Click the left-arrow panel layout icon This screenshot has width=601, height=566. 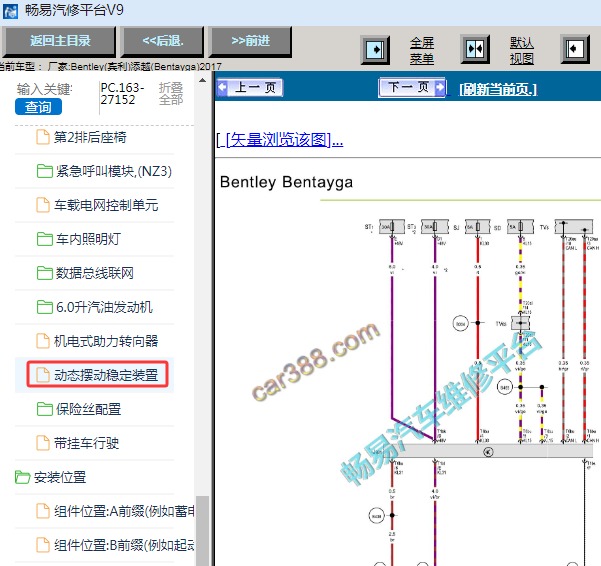click(x=575, y=49)
